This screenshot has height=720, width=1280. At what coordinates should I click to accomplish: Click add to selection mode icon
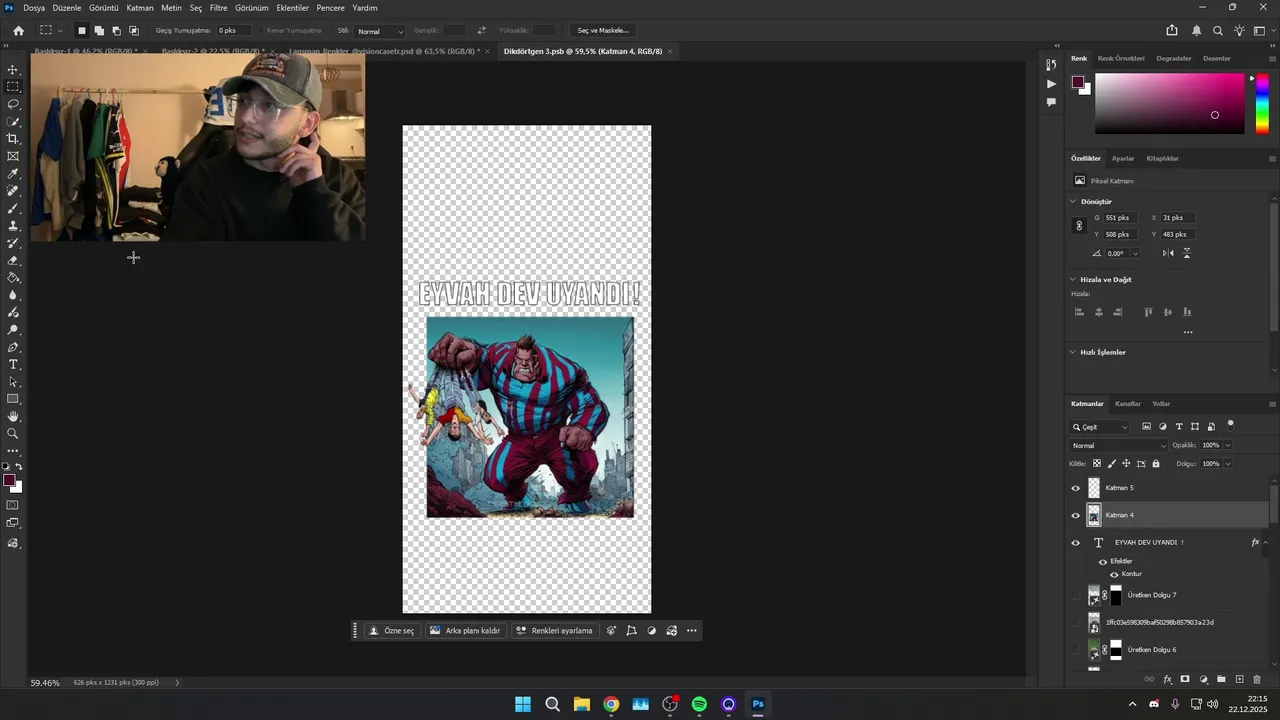click(99, 30)
